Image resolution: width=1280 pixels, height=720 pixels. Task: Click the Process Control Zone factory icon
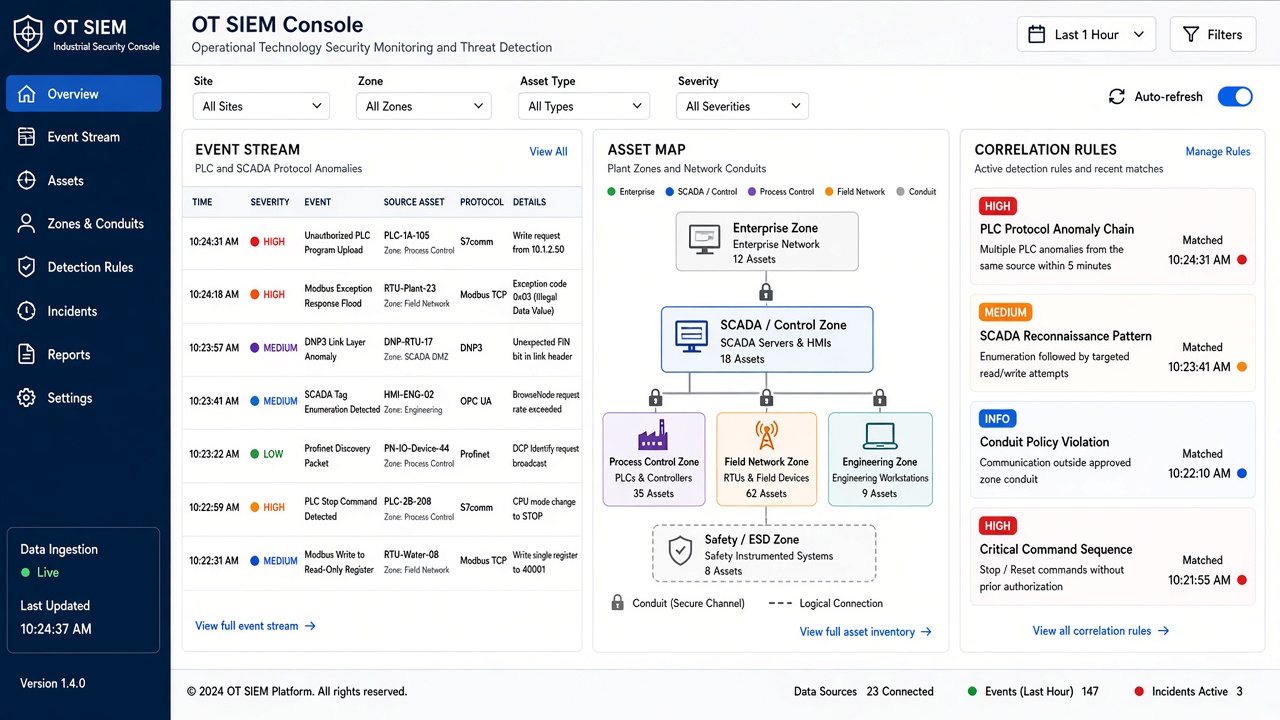point(653,435)
